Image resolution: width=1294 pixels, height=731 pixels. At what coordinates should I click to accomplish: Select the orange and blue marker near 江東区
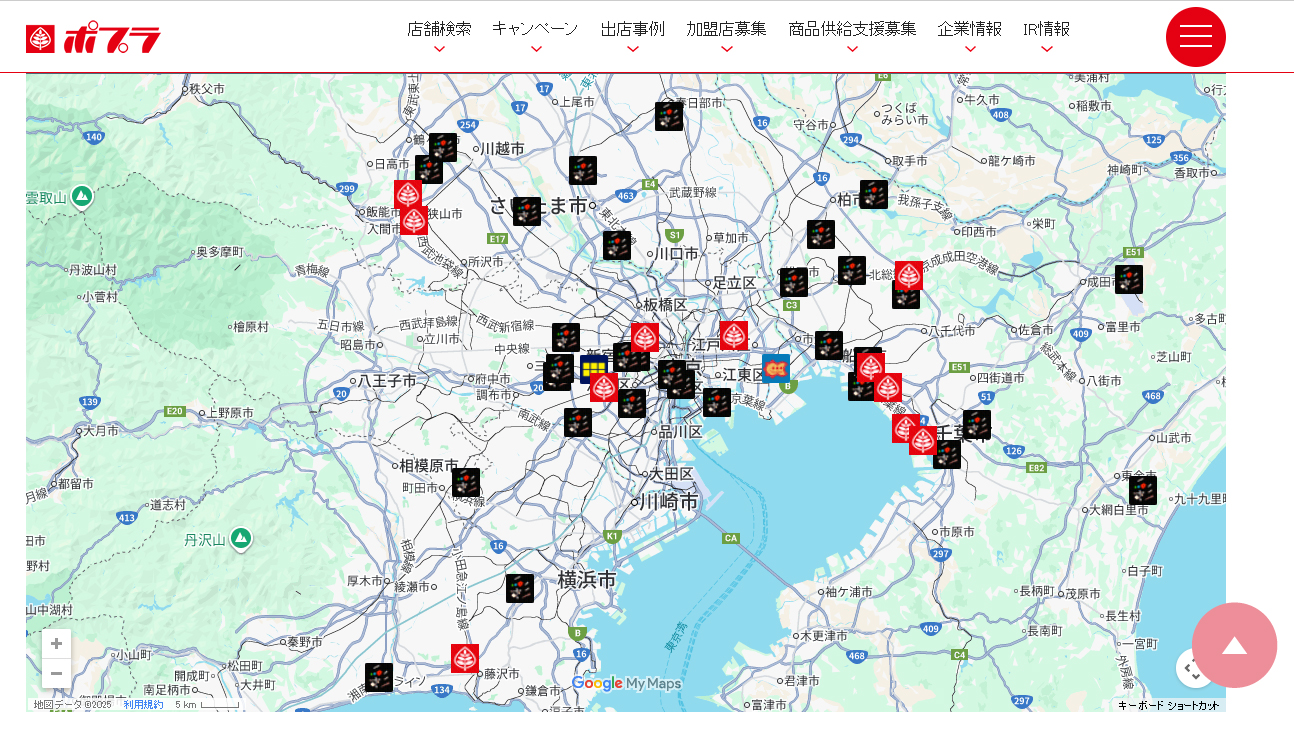point(776,368)
